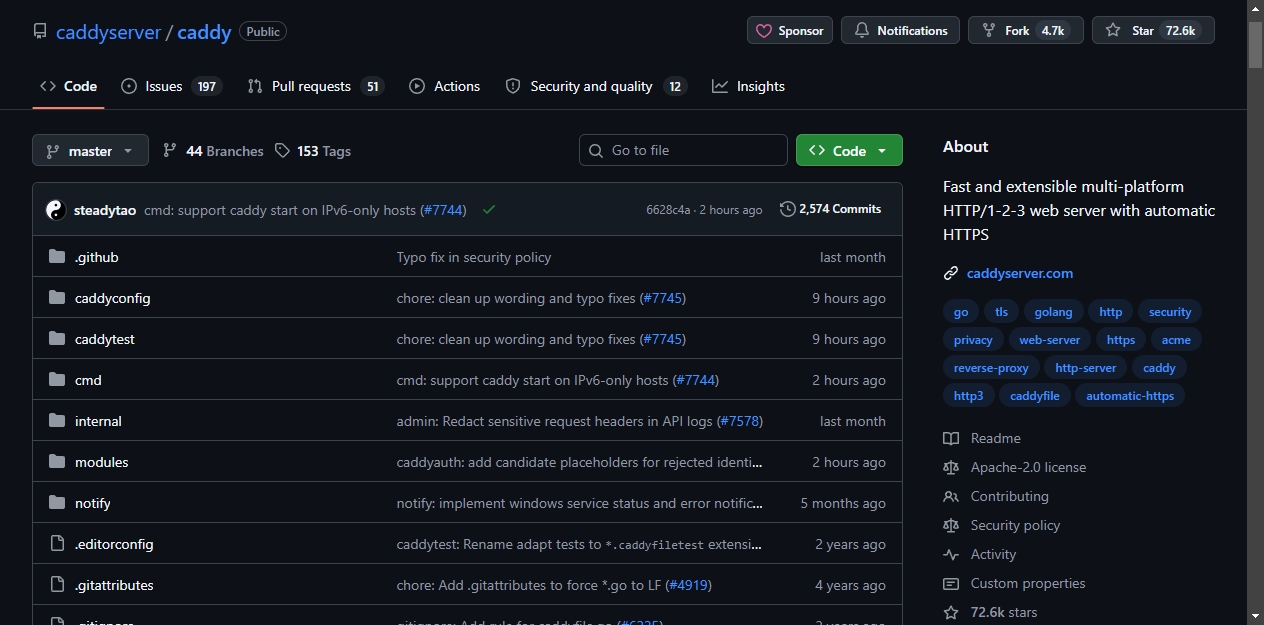Select the 'privacy' topic tag
The width and height of the screenshot is (1264, 625).
(x=973, y=340)
